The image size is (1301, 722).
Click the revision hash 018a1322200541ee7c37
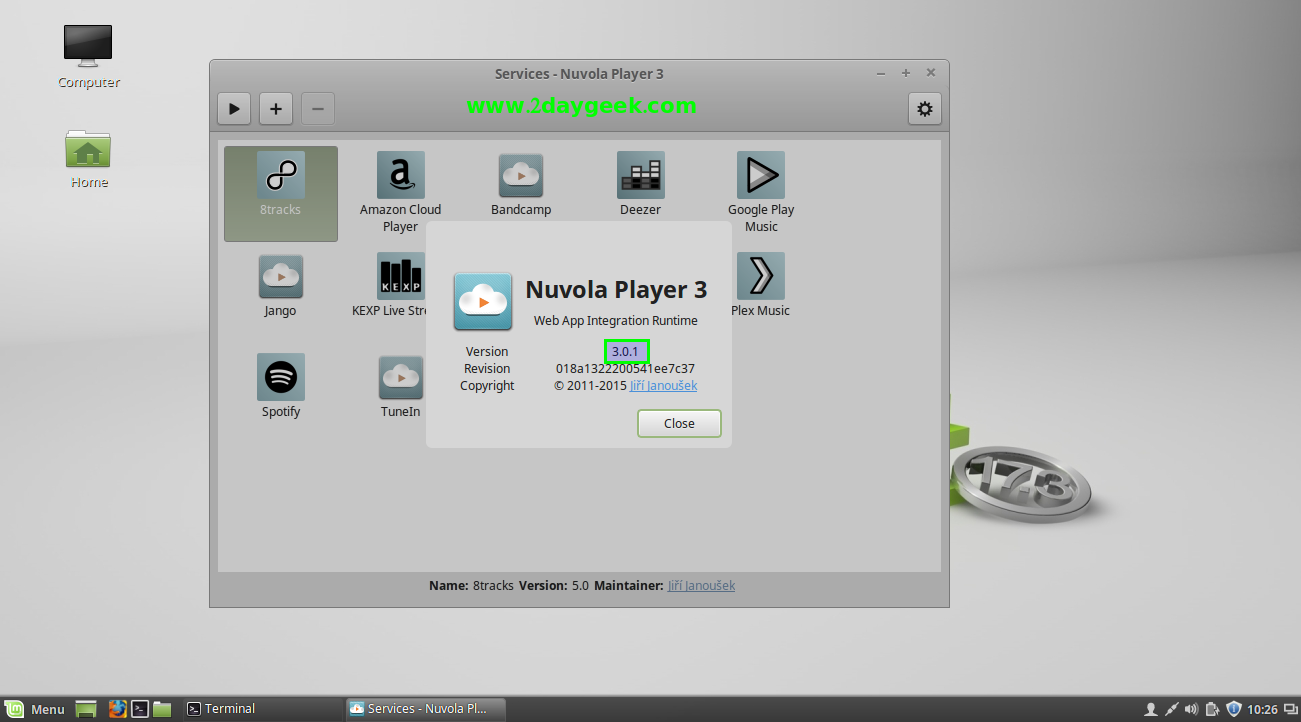pyautogui.click(x=625, y=368)
